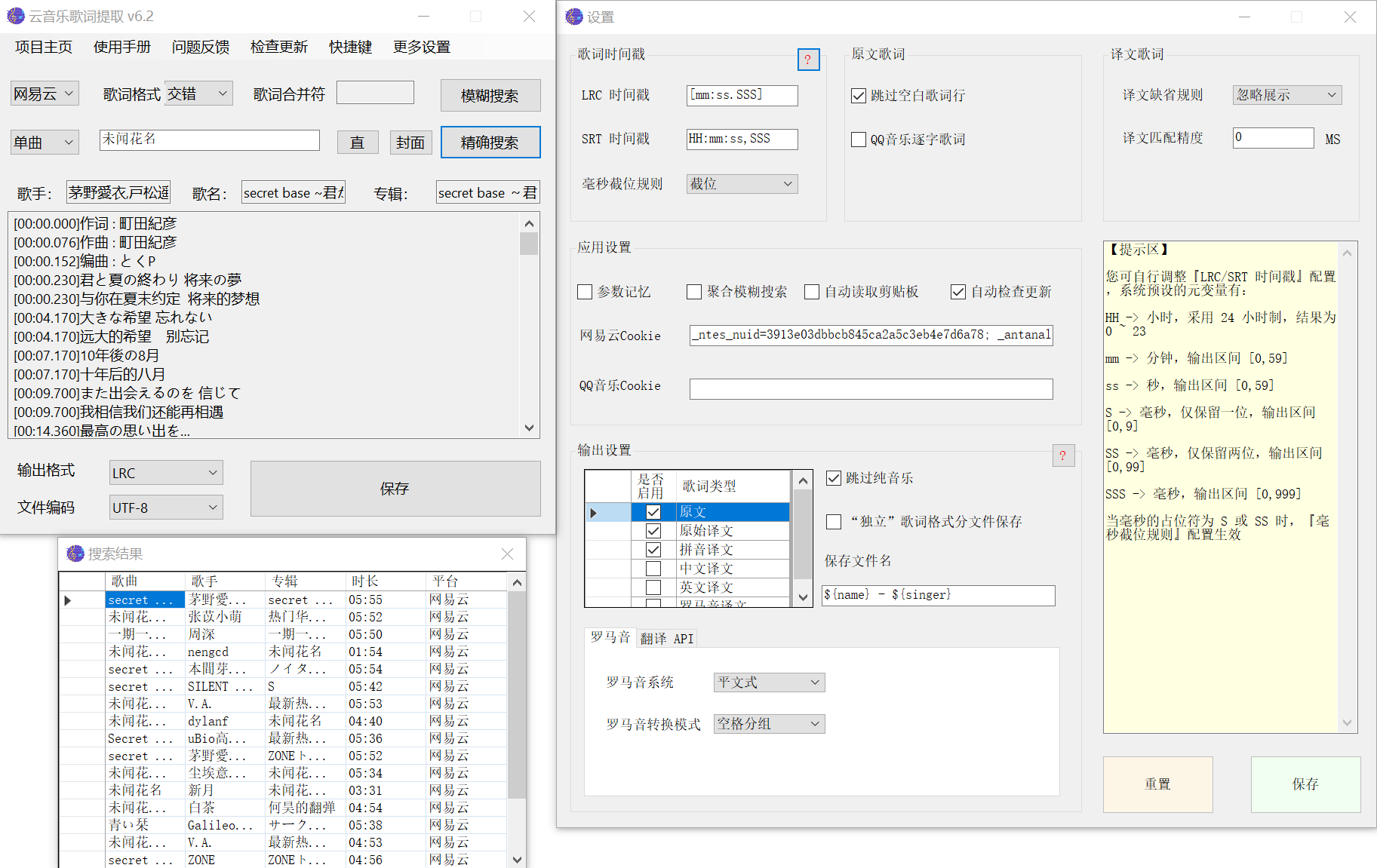The width and height of the screenshot is (1377, 868).
Task: Close the search results window
Action: [x=507, y=554]
